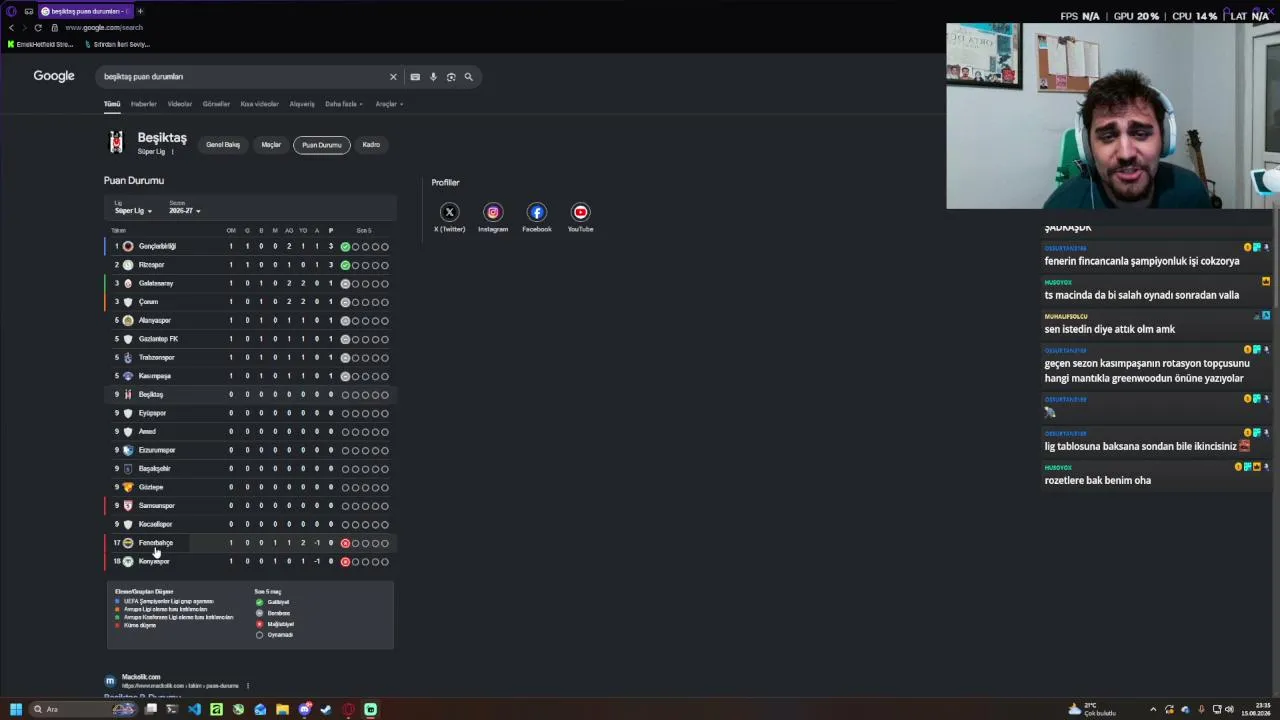Viewport: 1280px width, 720px height.
Task: Click the browser address bar URL
Action: click(104, 28)
